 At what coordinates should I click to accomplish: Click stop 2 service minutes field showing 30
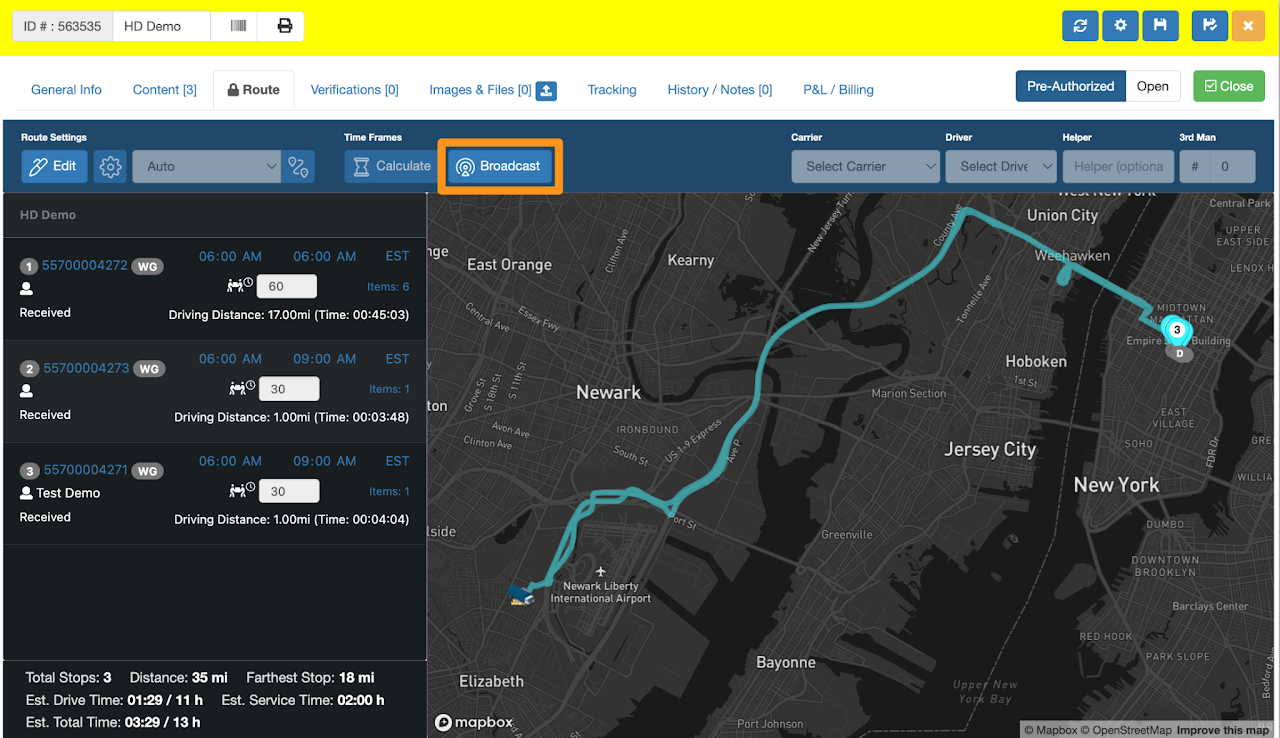click(x=289, y=389)
